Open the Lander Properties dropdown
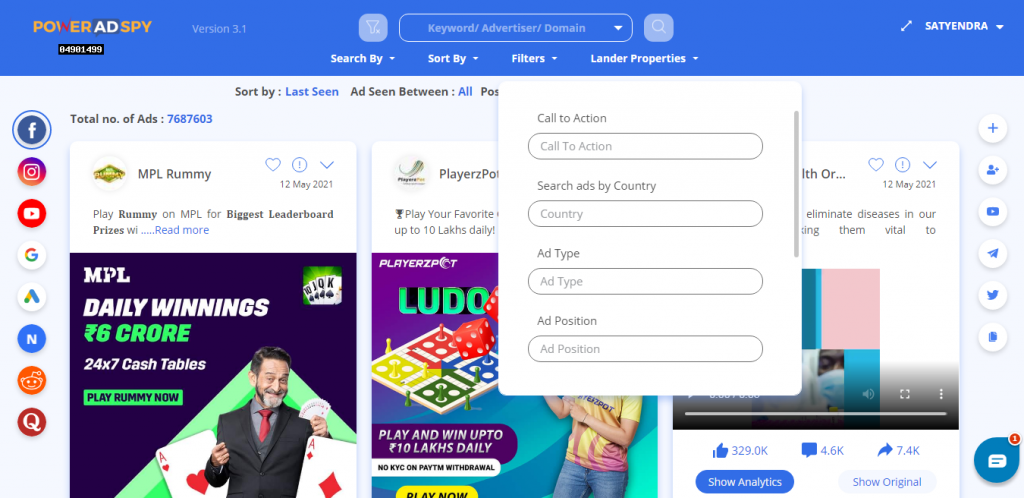The image size is (1024, 498). pyautogui.click(x=645, y=58)
